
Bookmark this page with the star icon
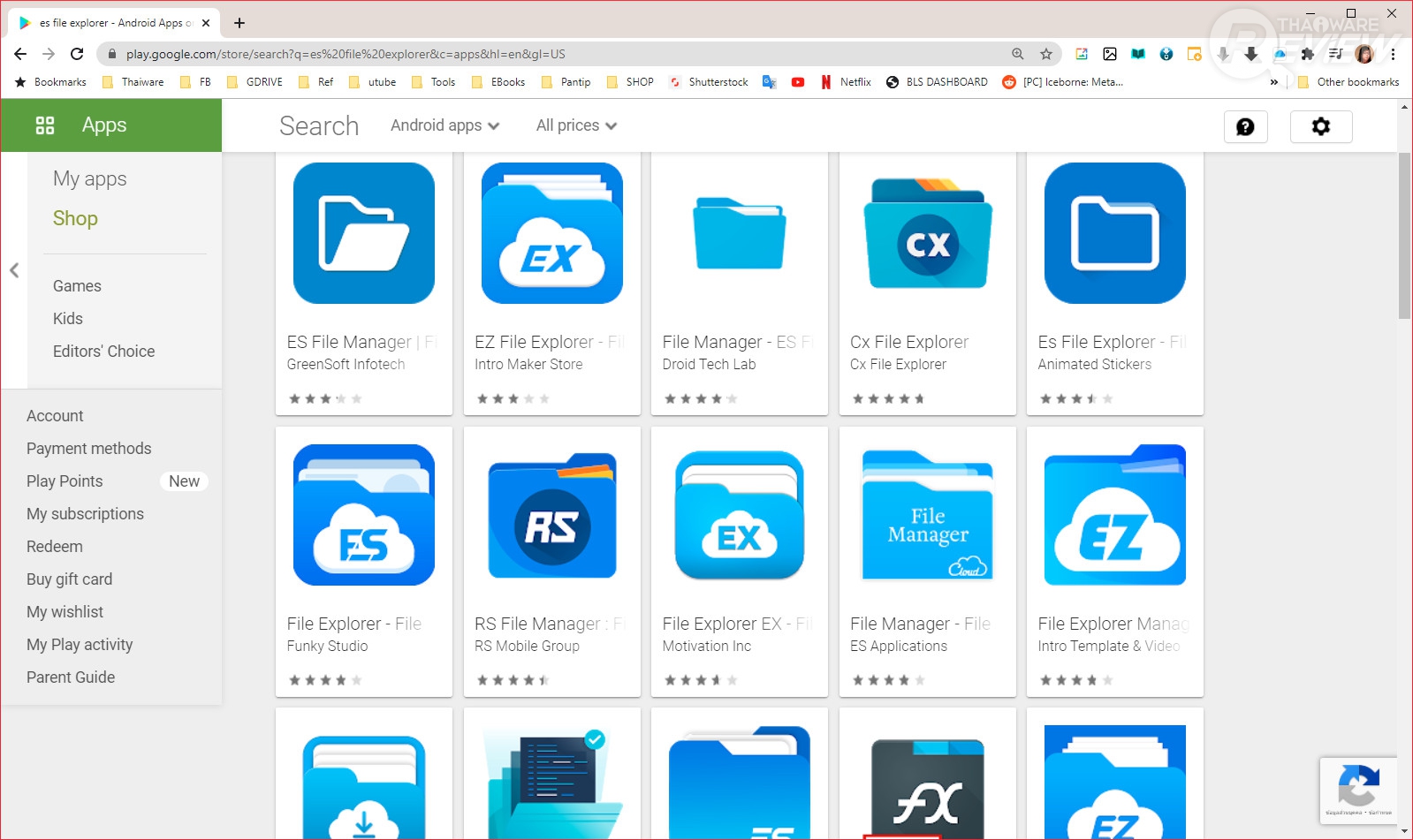click(1046, 54)
